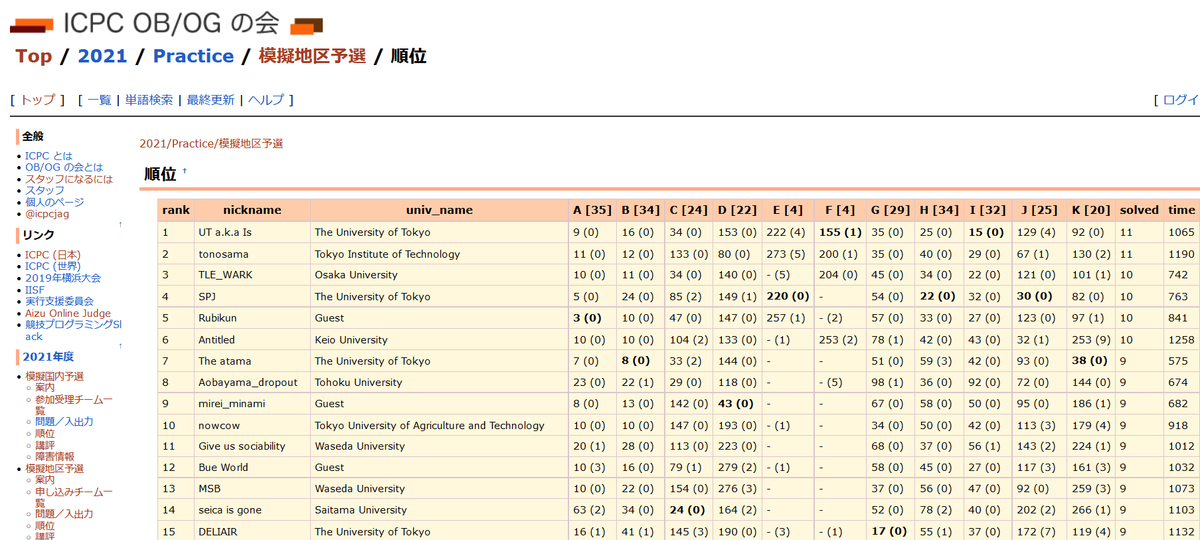This screenshot has height=540, width=1200.
Task: Click the トップ navigation link
Action: [x=38, y=100]
